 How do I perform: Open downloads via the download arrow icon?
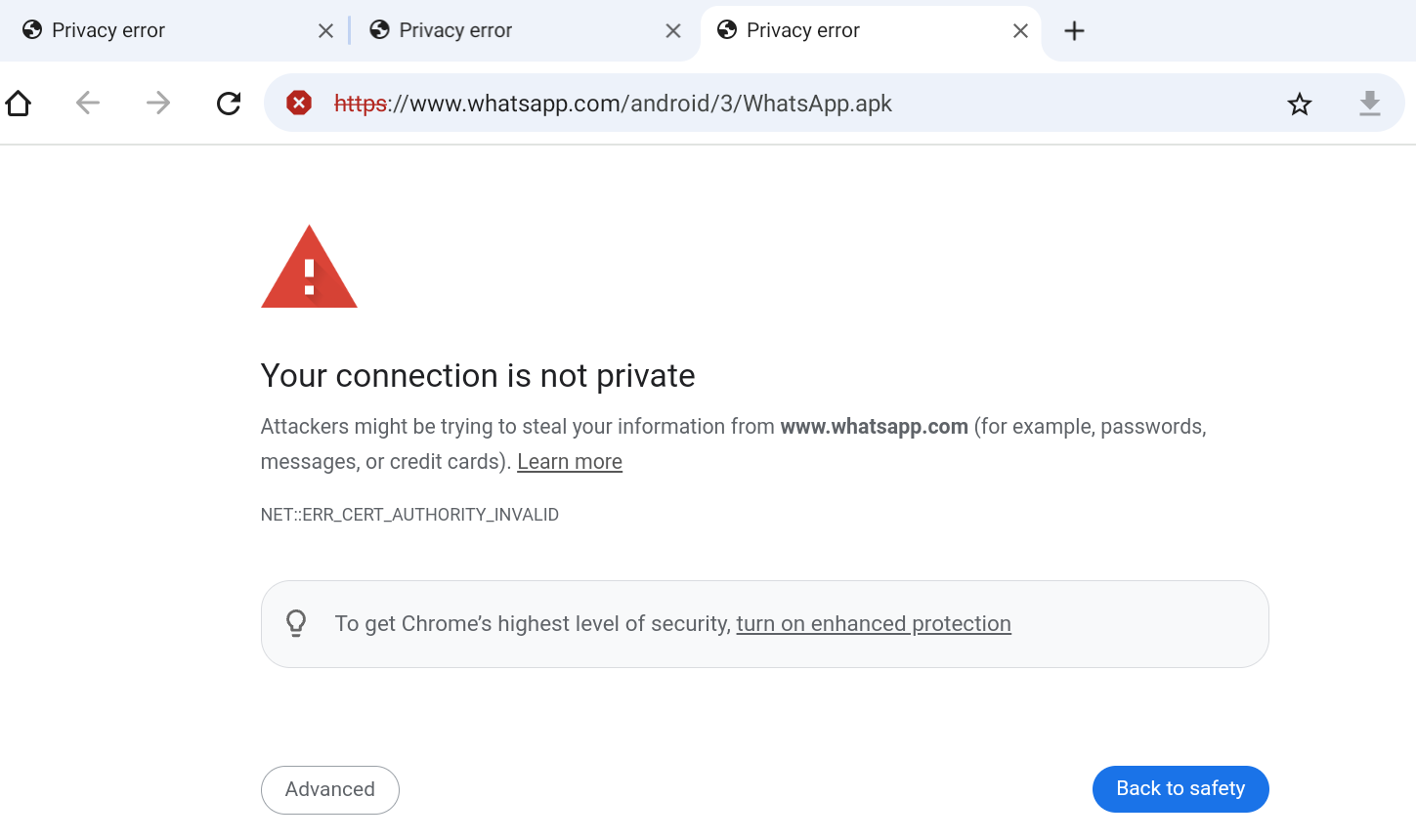1370,104
